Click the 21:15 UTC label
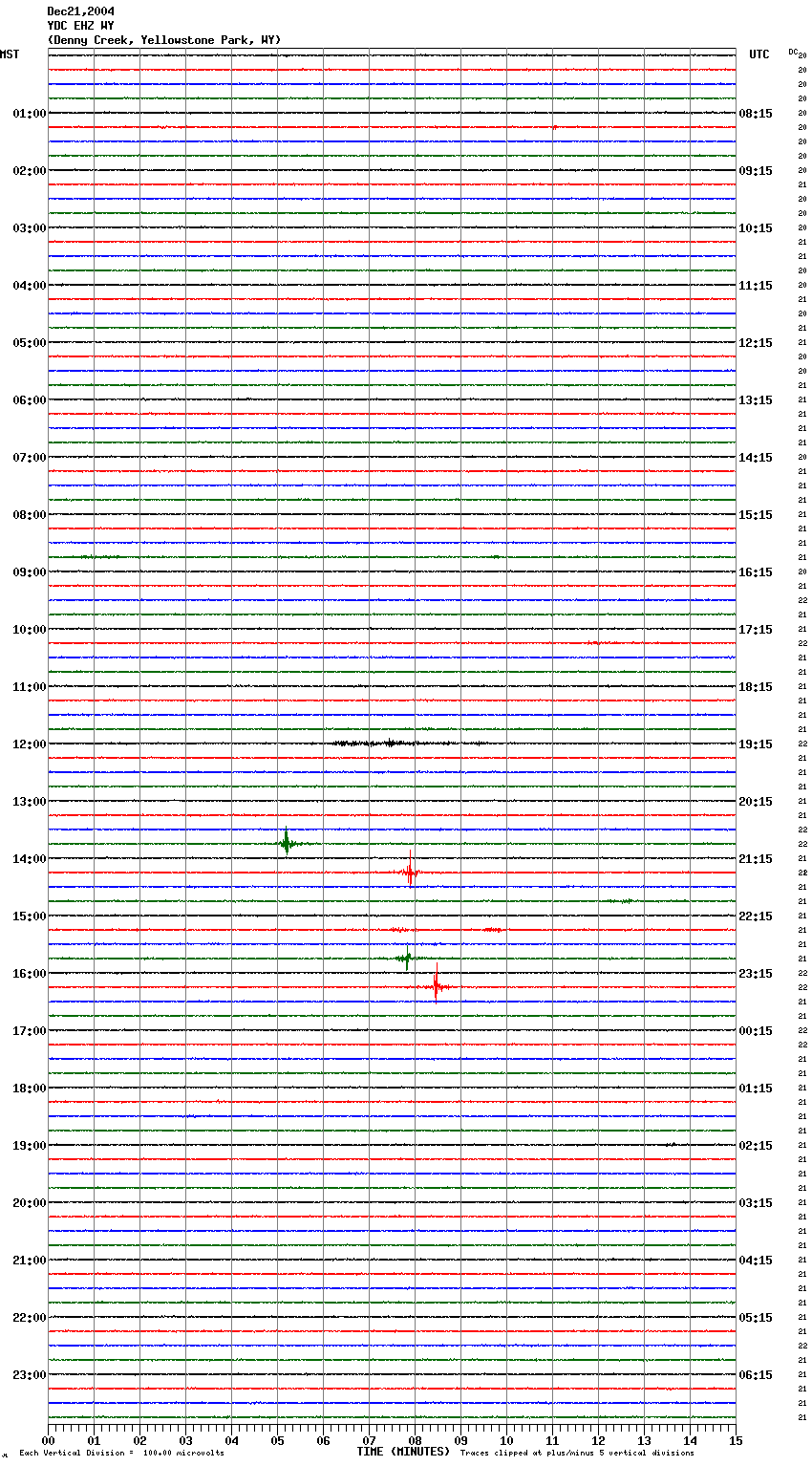812x1466 pixels. pyautogui.click(x=756, y=859)
